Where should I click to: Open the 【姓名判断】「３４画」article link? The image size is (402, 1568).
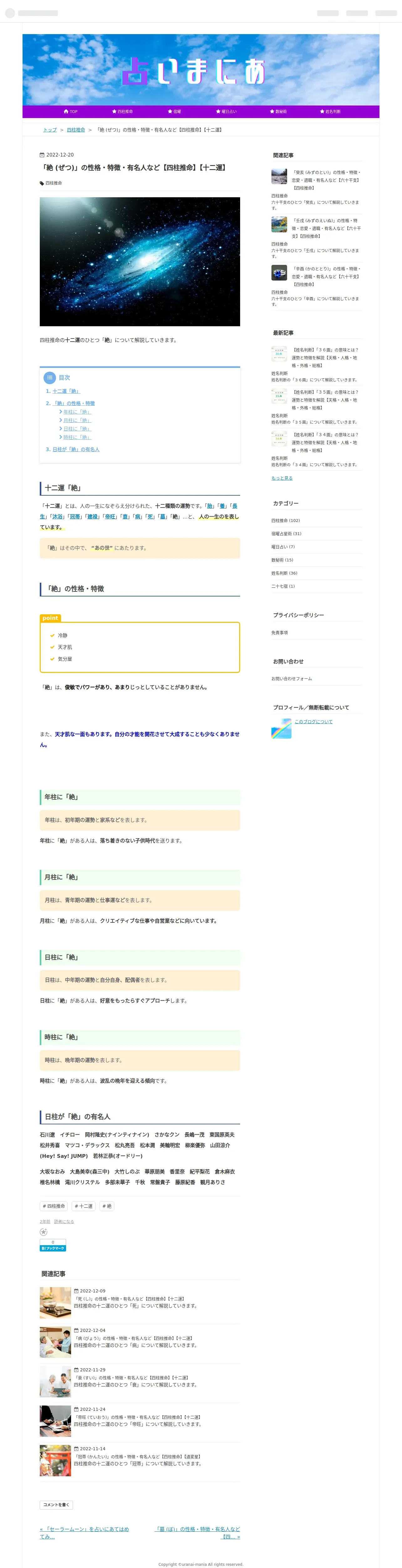(326, 442)
